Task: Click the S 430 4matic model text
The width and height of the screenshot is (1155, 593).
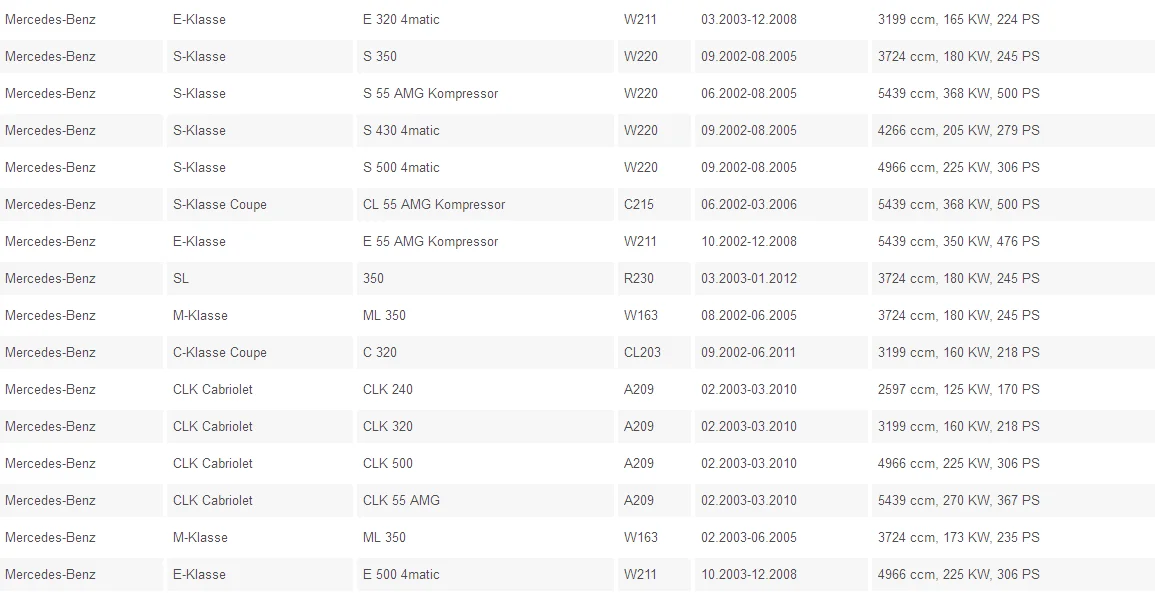Action: [401, 130]
